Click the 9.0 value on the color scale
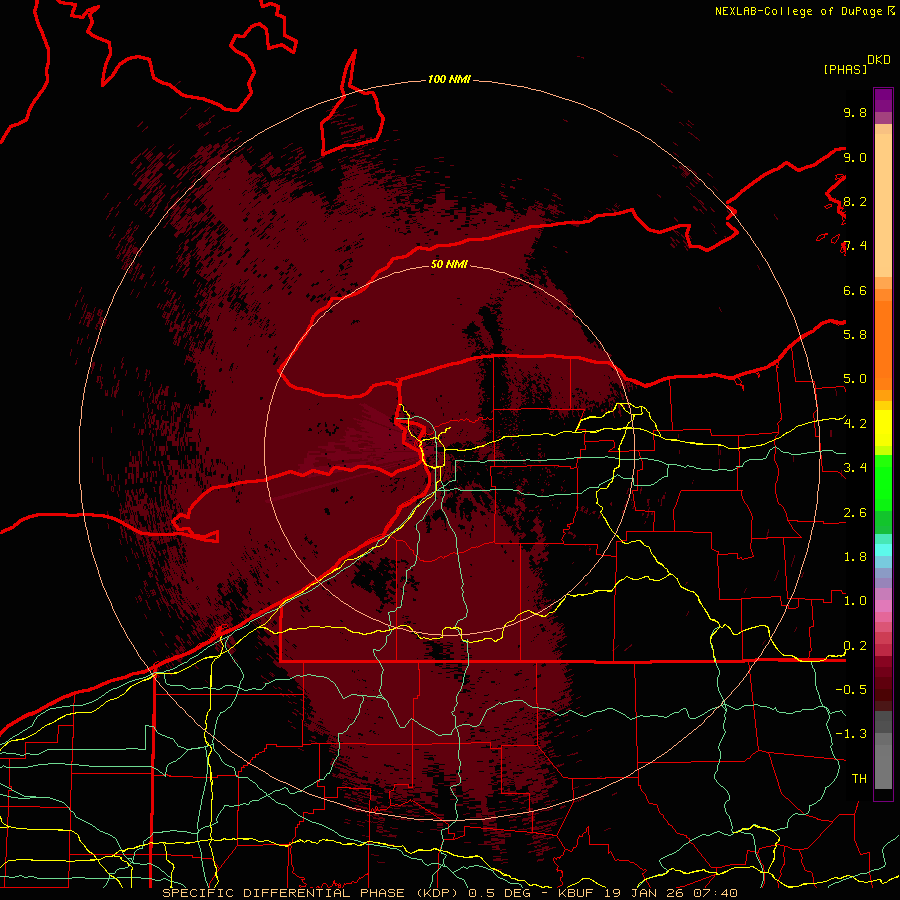Screen dimensions: 900x900 (x=855, y=157)
